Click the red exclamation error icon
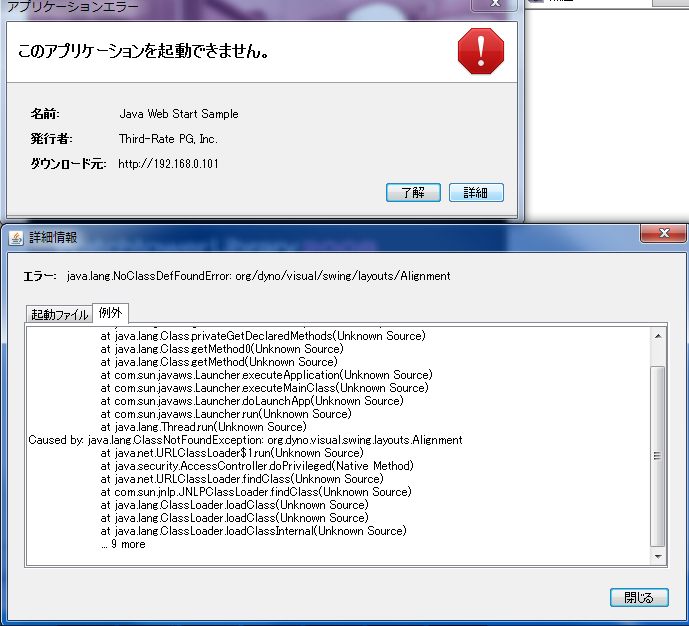 click(x=481, y=51)
